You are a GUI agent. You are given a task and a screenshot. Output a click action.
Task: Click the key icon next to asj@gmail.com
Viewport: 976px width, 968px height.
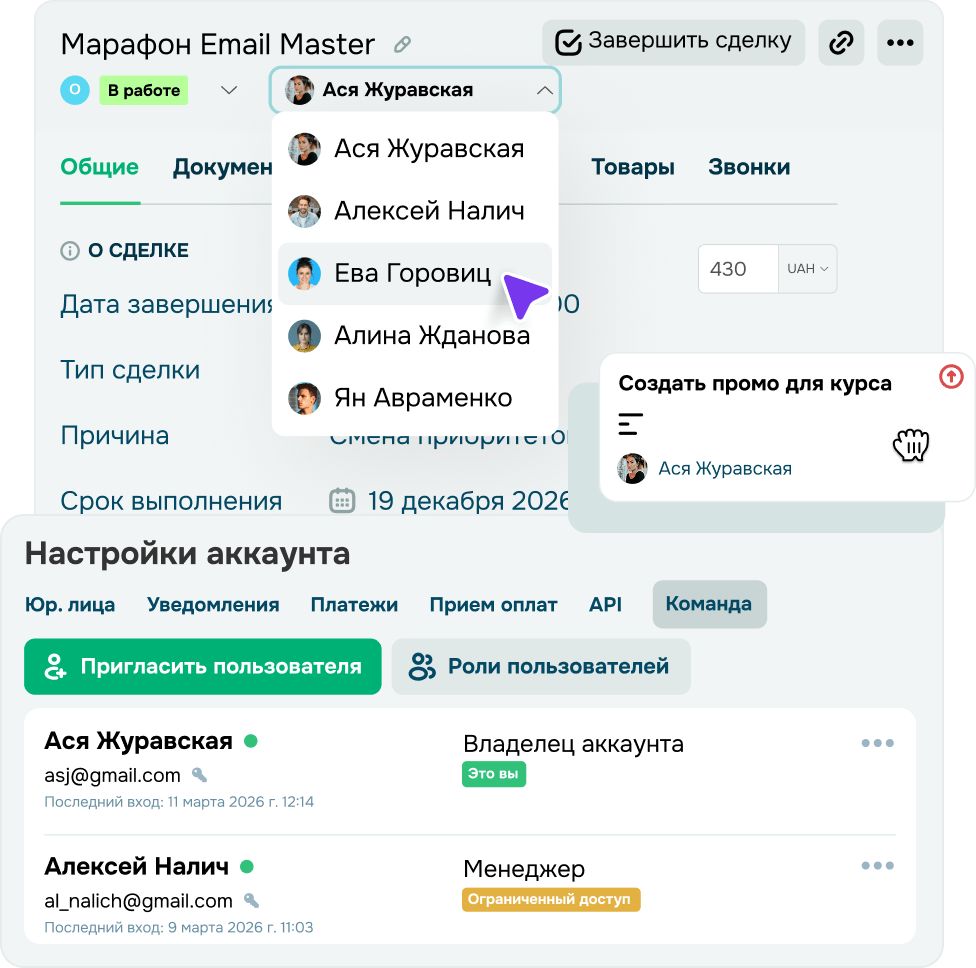(x=201, y=775)
